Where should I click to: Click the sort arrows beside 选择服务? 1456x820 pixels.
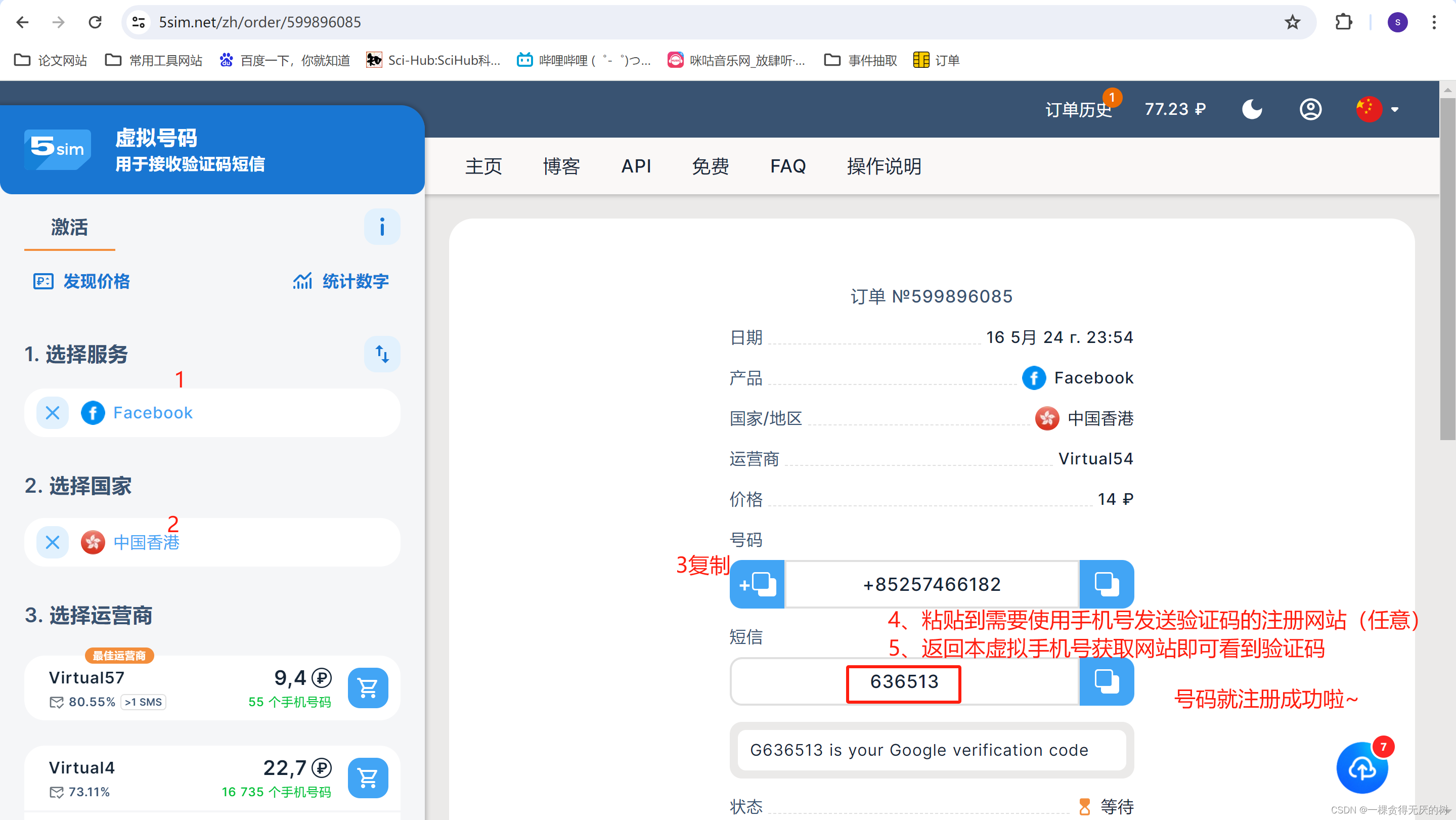(x=381, y=354)
